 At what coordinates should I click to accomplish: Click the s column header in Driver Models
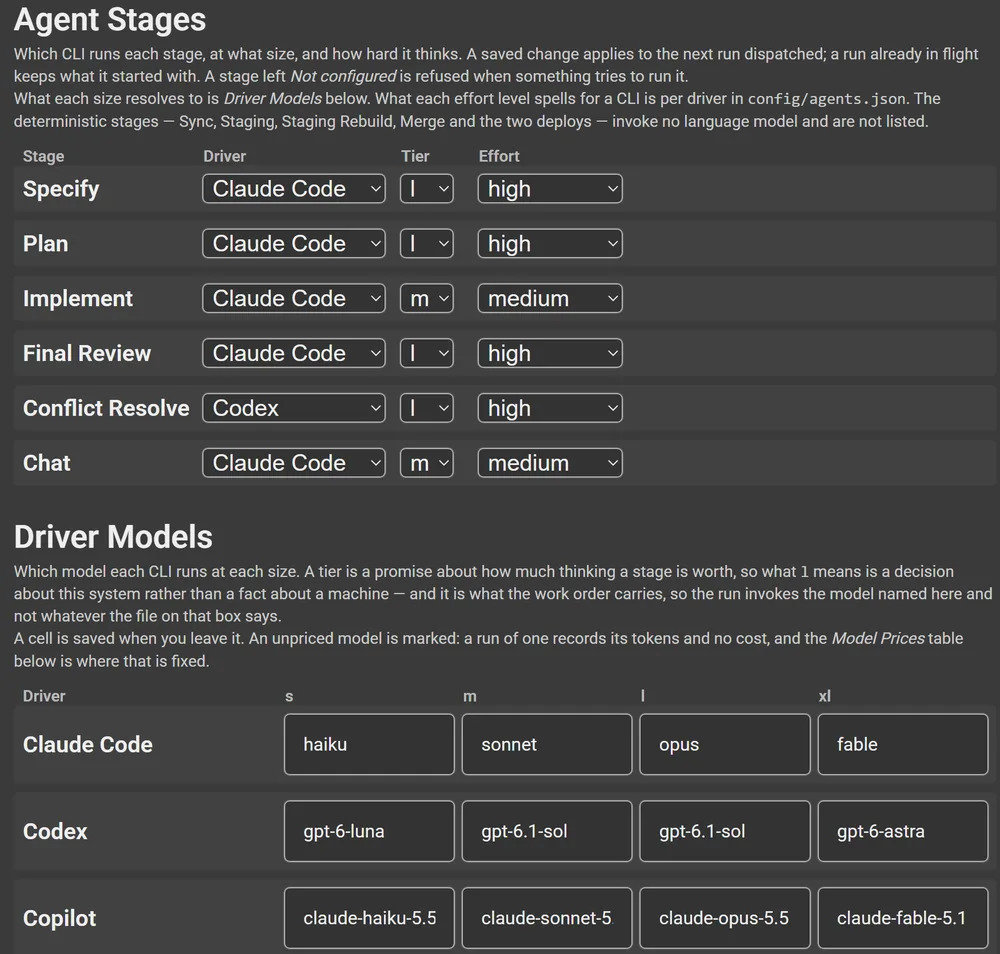click(x=289, y=696)
